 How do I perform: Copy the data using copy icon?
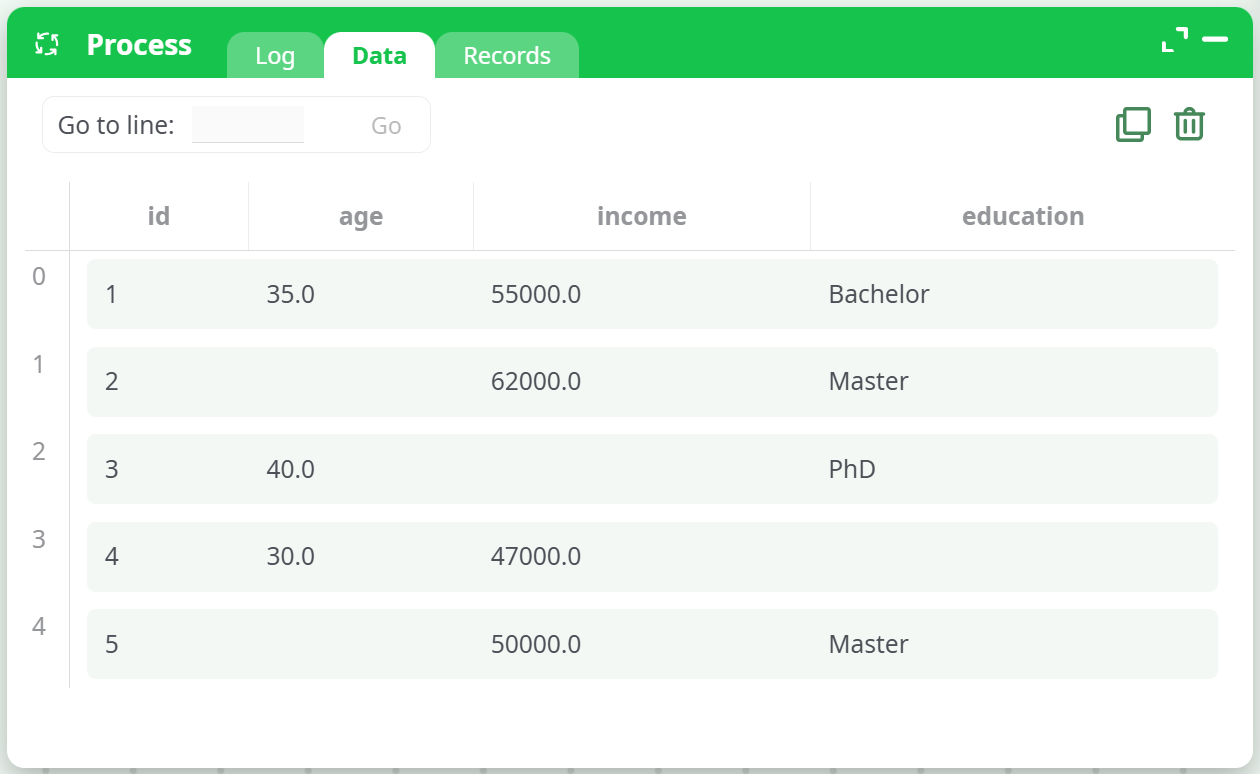pyautogui.click(x=1133, y=125)
